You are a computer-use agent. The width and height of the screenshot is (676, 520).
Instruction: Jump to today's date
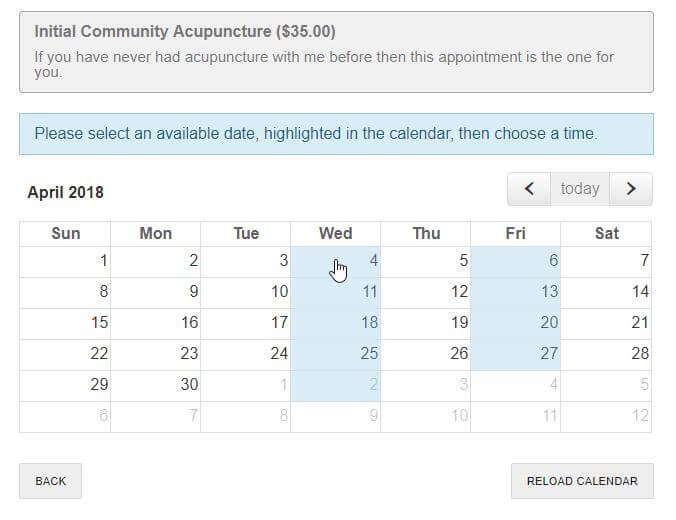580,189
